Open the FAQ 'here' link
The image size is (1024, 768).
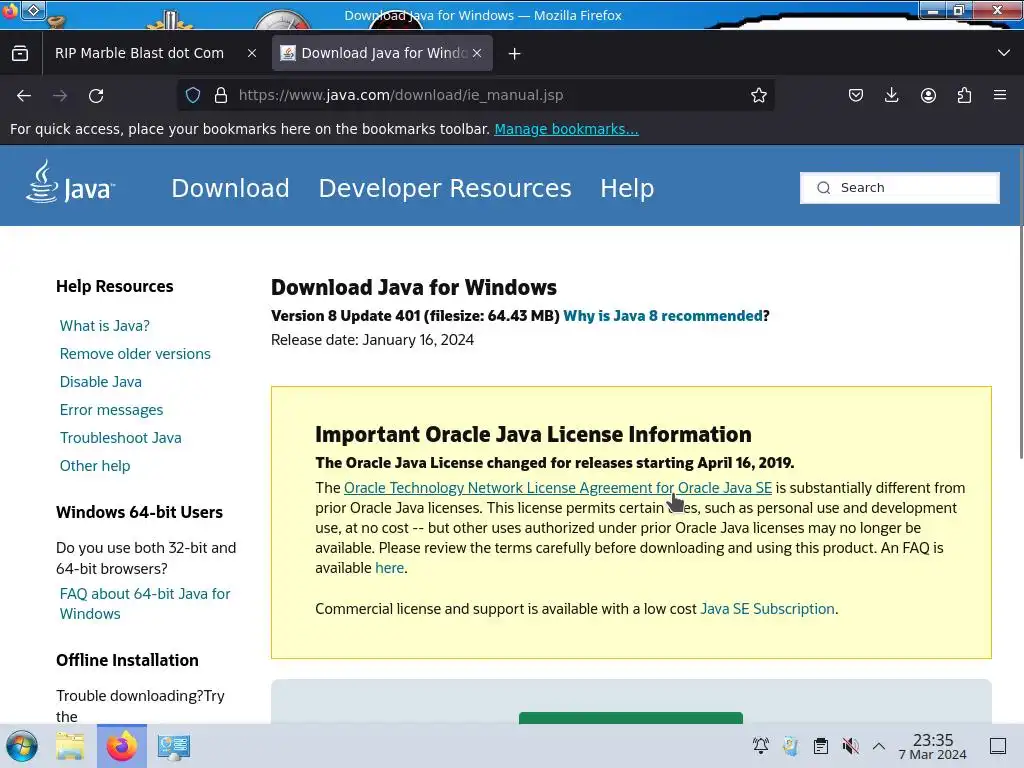389,568
